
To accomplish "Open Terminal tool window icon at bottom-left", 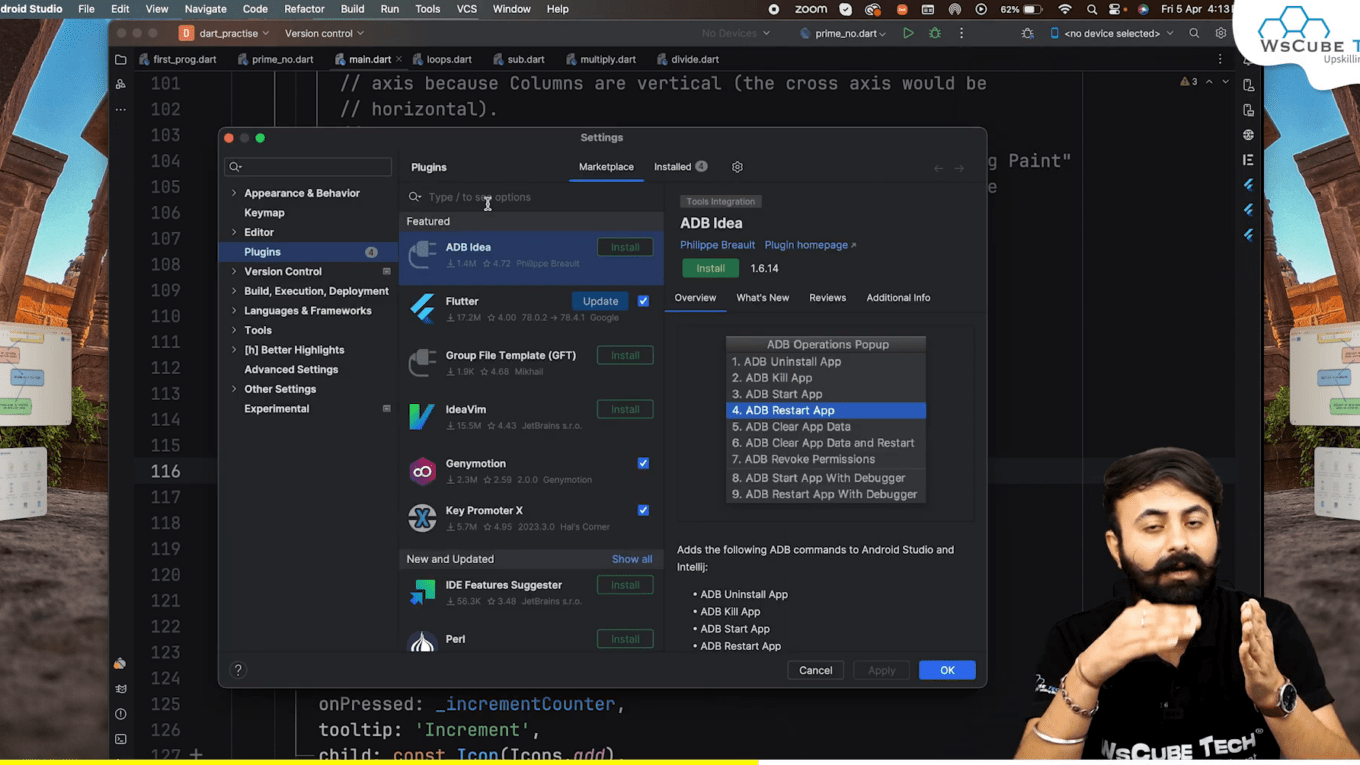I will coord(120,739).
